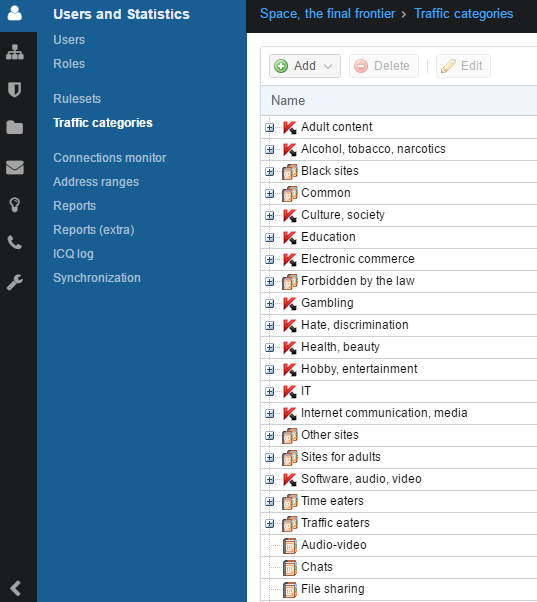Screen dimensions: 537x602
Task: Expand the Adult content category
Action: coord(269,127)
